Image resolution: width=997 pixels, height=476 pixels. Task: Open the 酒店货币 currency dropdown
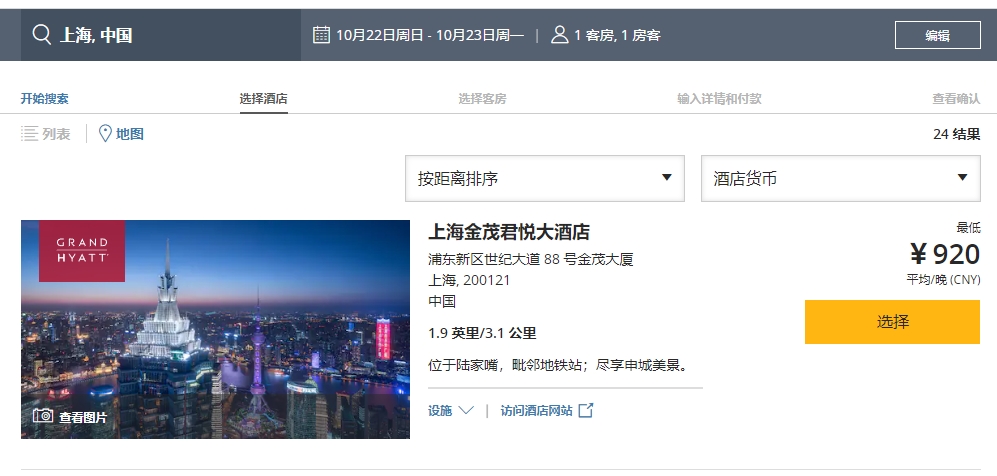click(x=841, y=179)
